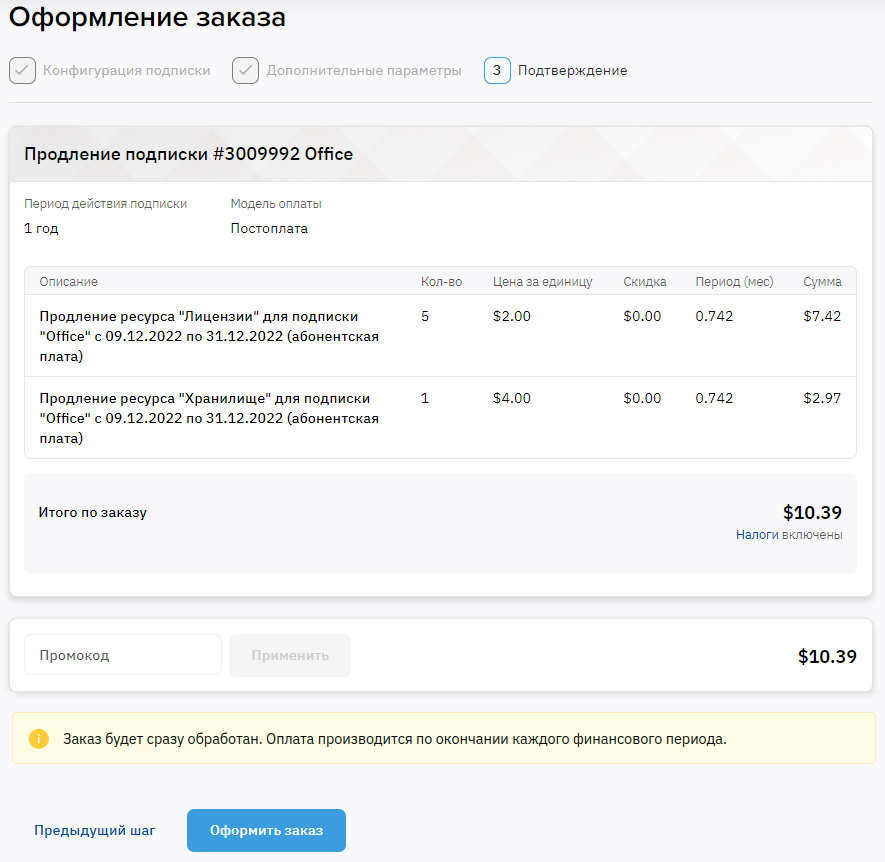Click the subscription period value 1 год
The height and width of the screenshot is (862, 885).
pyautogui.click(x=41, y=228)
